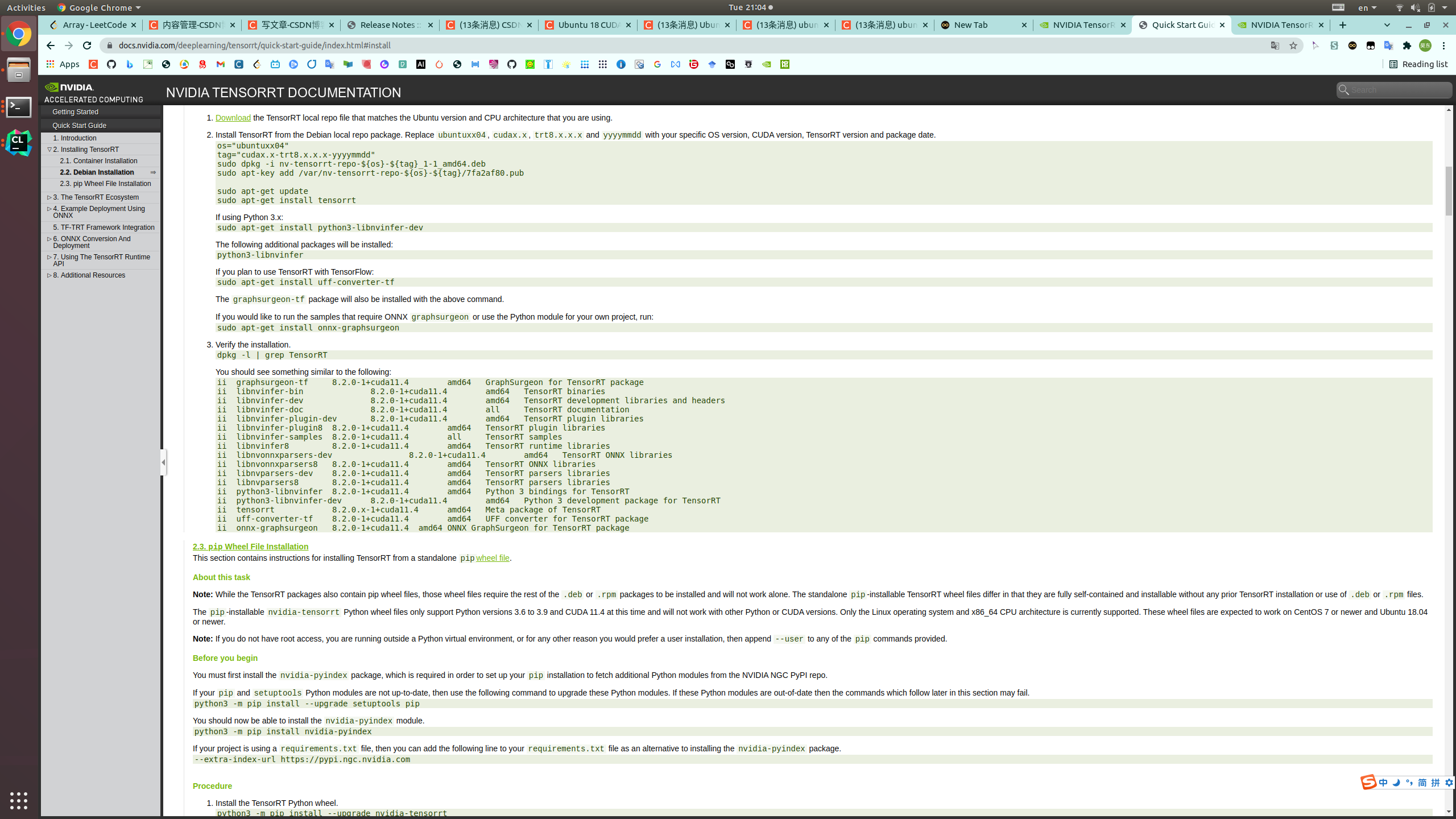
Task: Toggle Sogou 拼 pinyin mode
Action: pos(1436,783)
